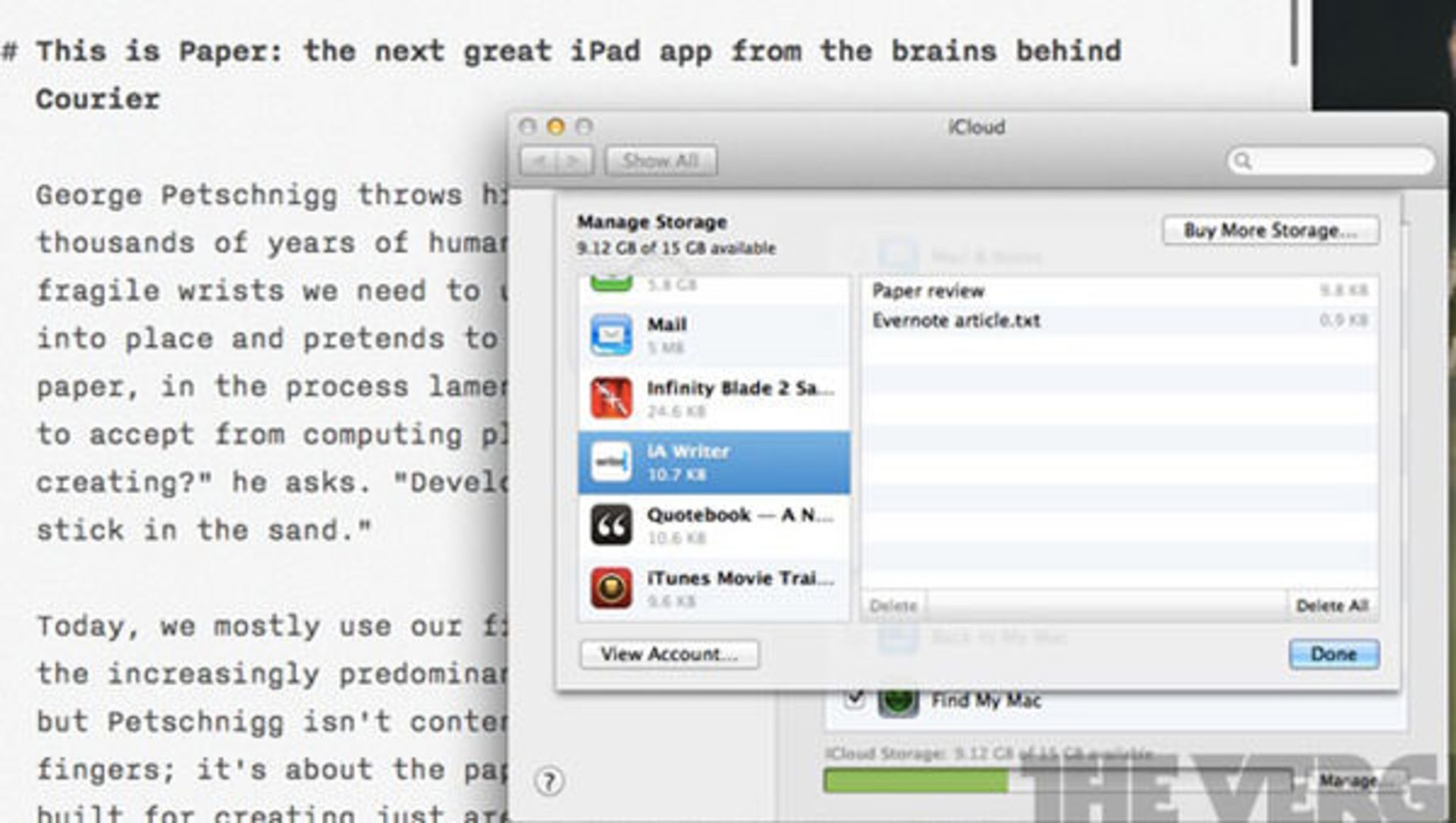1456x823 pixels.
Task: Select the iTunes Movie Trailers app icon
Action: 610,588
